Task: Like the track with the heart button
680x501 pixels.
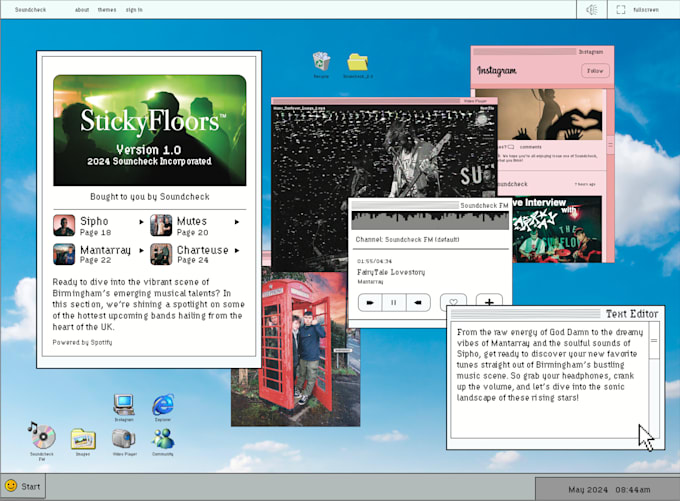Action: [453, 301]
